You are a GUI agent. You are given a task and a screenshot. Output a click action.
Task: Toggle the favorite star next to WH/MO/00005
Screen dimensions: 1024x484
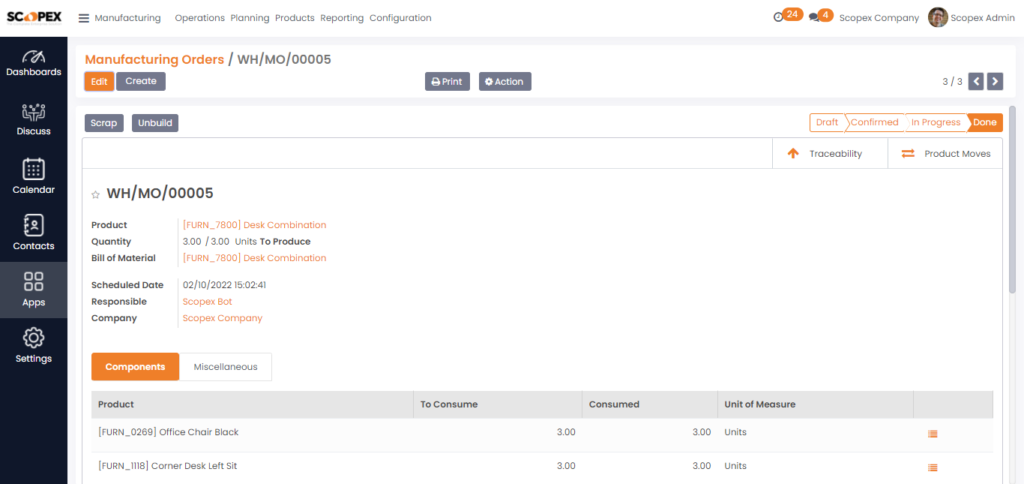[x=95, y=195]
